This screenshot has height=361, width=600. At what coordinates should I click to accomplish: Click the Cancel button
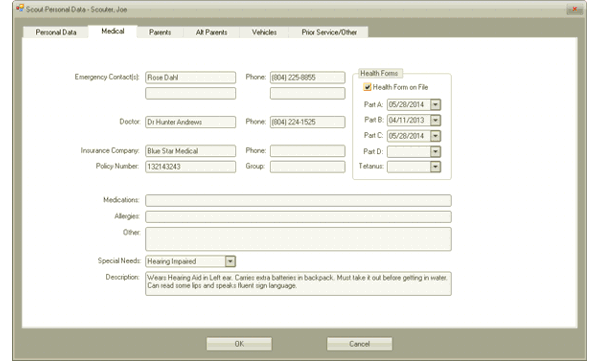[359, 344]
